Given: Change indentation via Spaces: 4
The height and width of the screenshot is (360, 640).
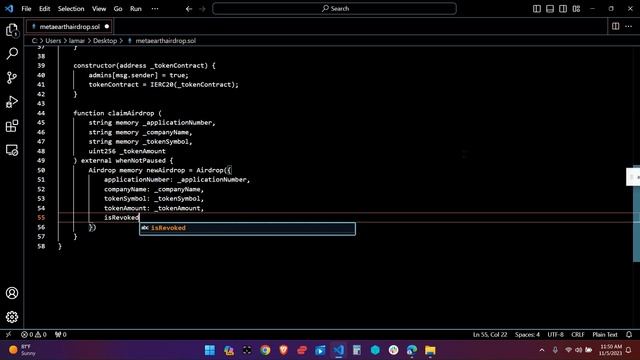Looking at the screenshot, I should (527, 335).
